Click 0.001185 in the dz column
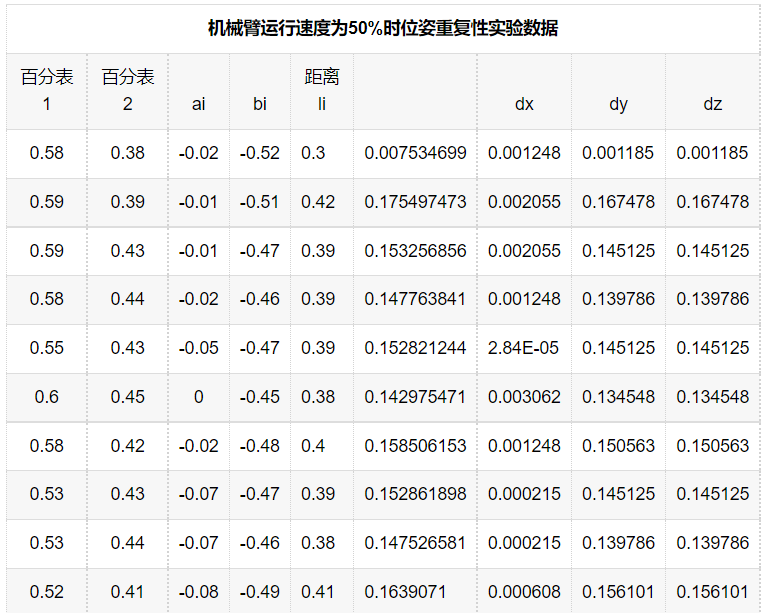 point(712,153)
